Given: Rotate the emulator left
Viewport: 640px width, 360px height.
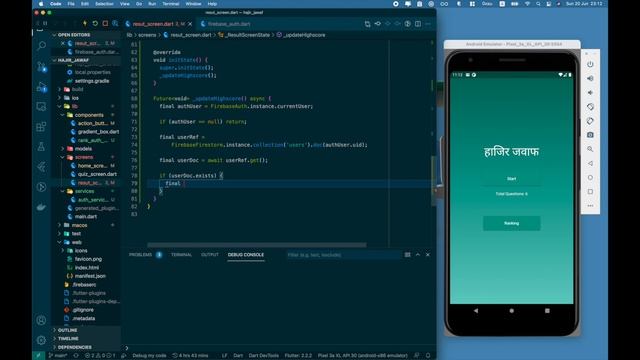Looking at the screenshot, I should pos(590,107).
